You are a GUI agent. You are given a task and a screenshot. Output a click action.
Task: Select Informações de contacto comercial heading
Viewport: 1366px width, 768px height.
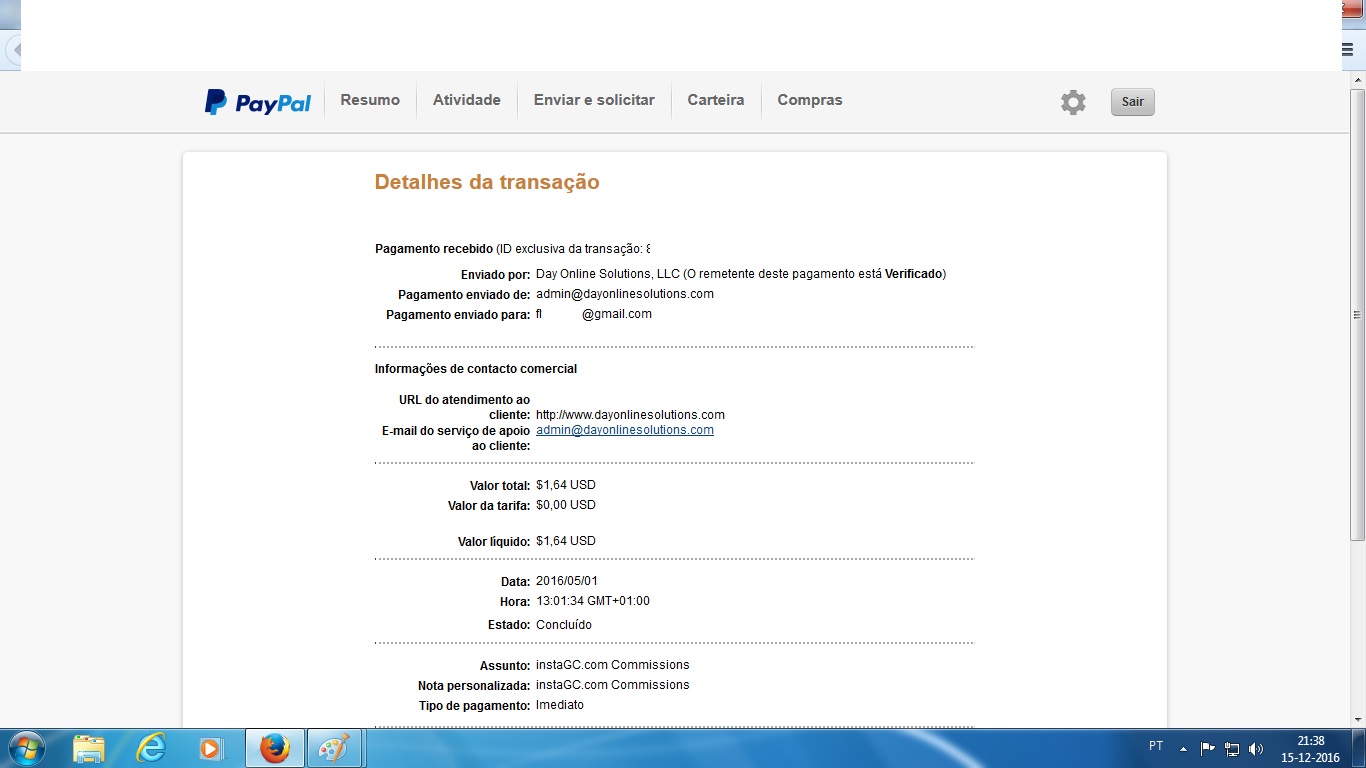(x=476, y=369)
